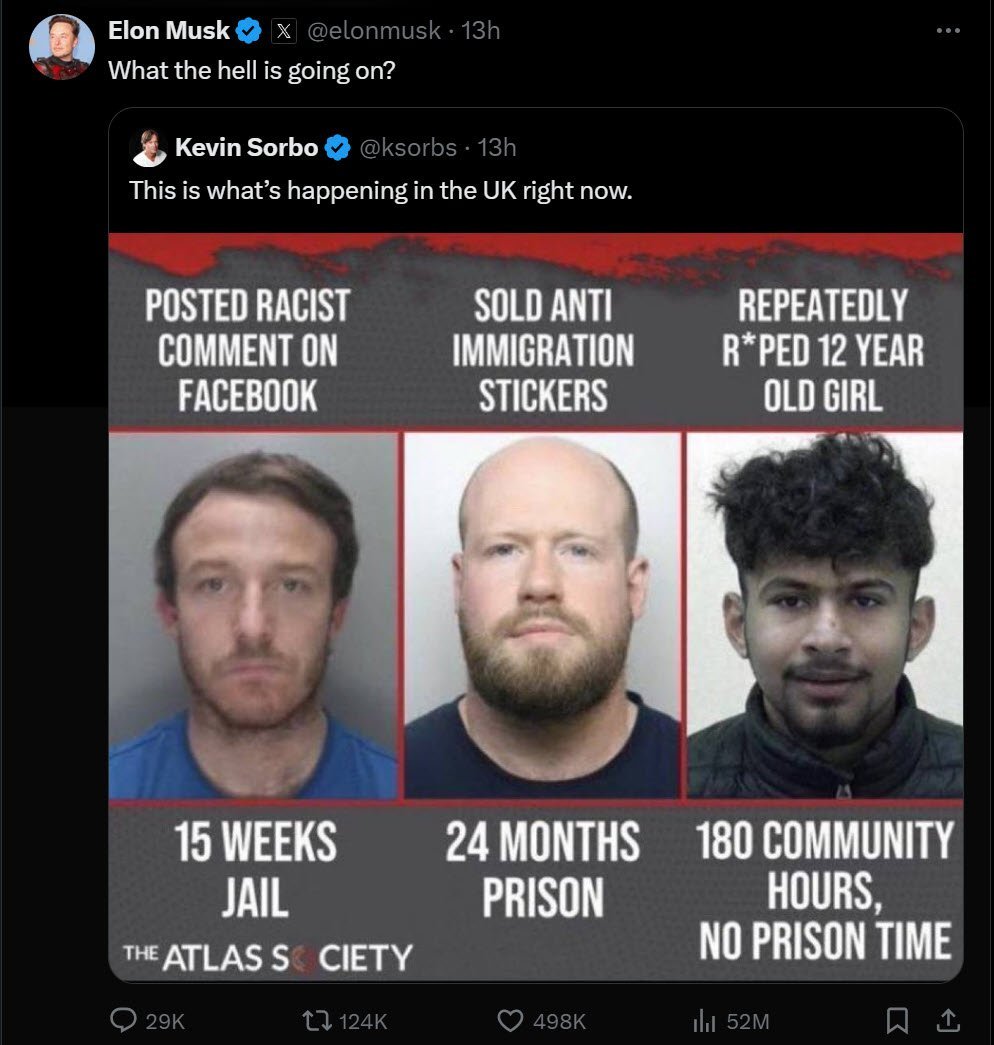Open the 13h timestamp beside @ksorbs
This screenshot has width=994, height=1045.
pyautogui.click(x=497, y=147)
